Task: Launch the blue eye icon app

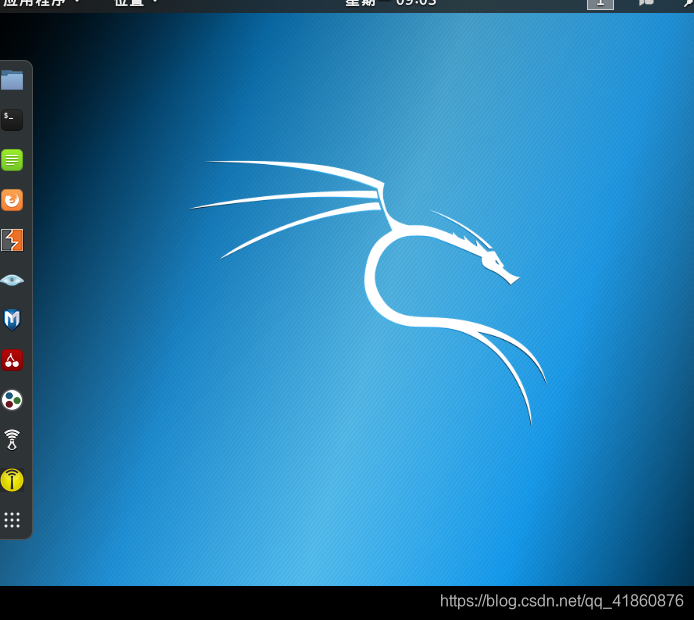Action: point(12,280)
